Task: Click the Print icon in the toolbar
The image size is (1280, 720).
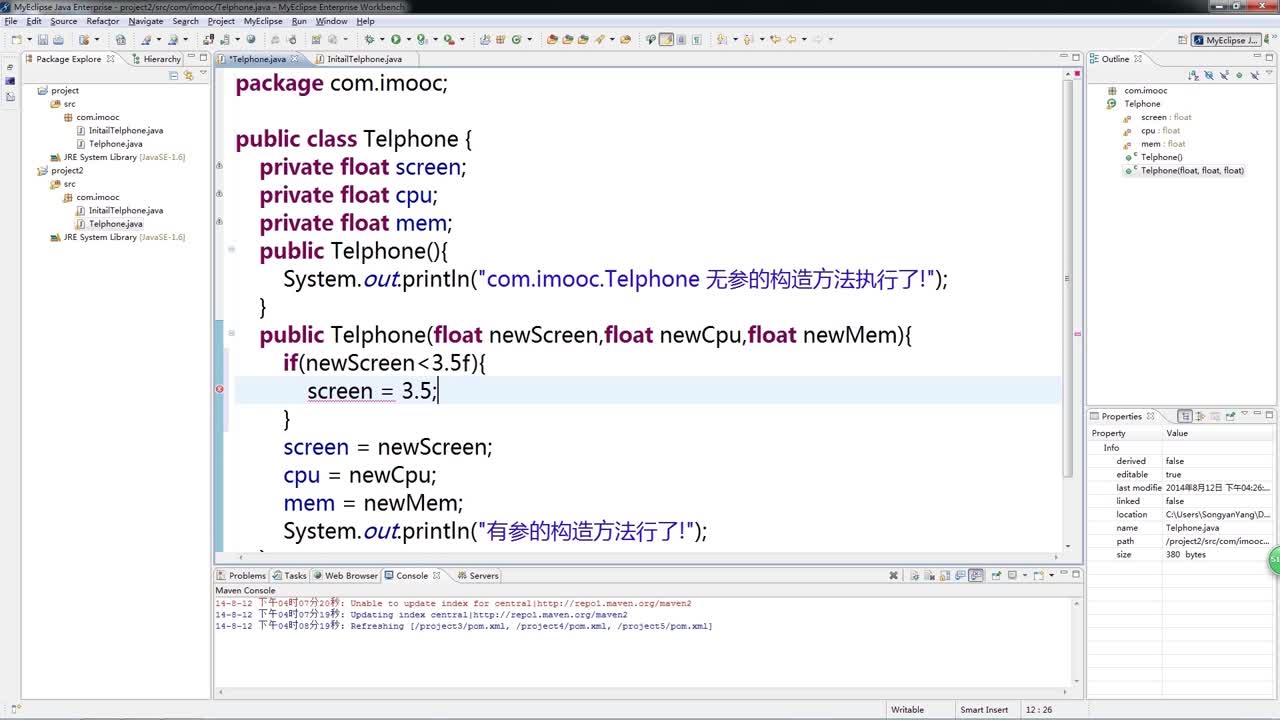Action: click(x=58, y=40)
